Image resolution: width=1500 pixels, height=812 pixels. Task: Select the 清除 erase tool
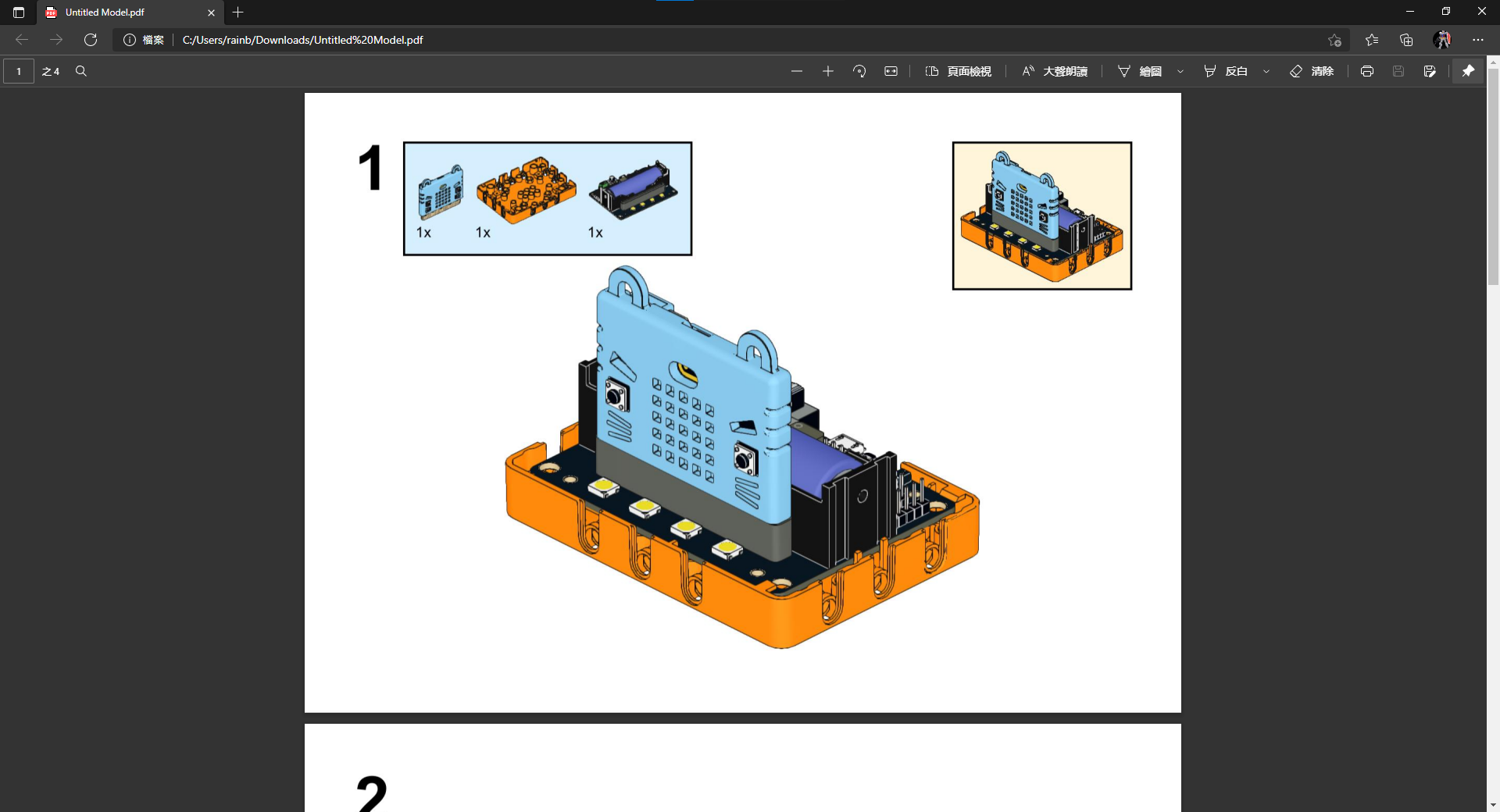[1312, 71]
